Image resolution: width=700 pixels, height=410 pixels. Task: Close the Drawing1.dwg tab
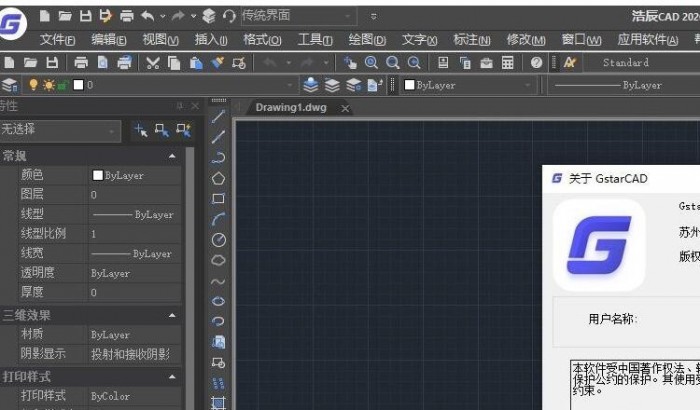[x=345, y=109]
